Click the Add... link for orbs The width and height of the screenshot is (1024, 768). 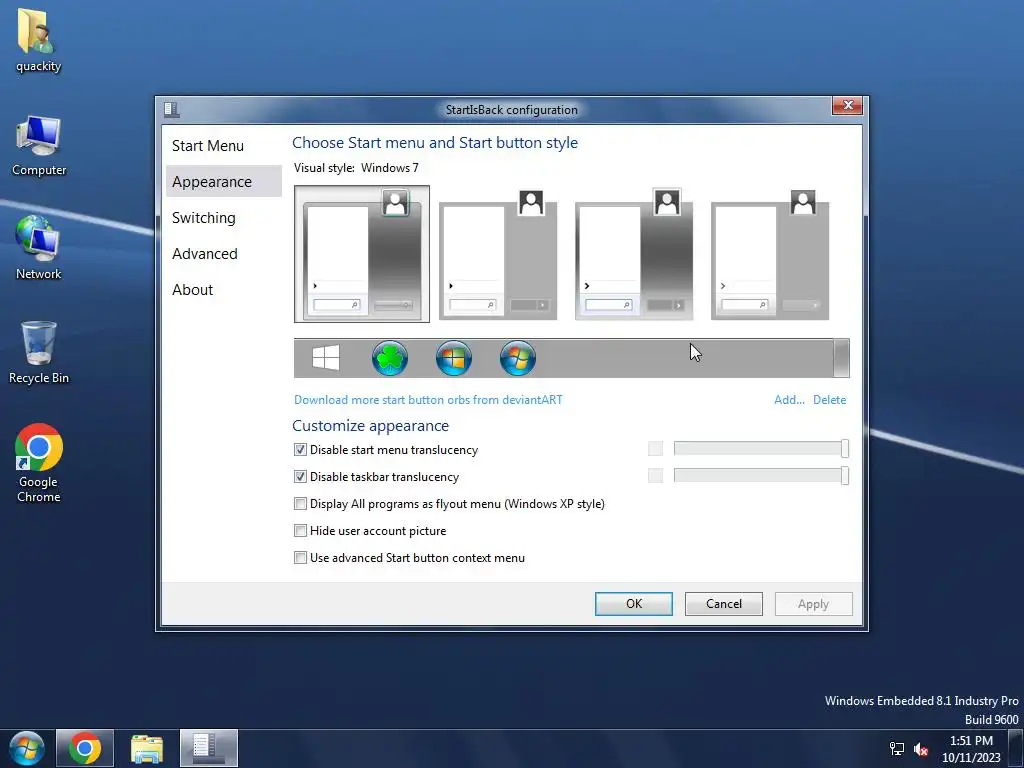click(x=789, y=400)
